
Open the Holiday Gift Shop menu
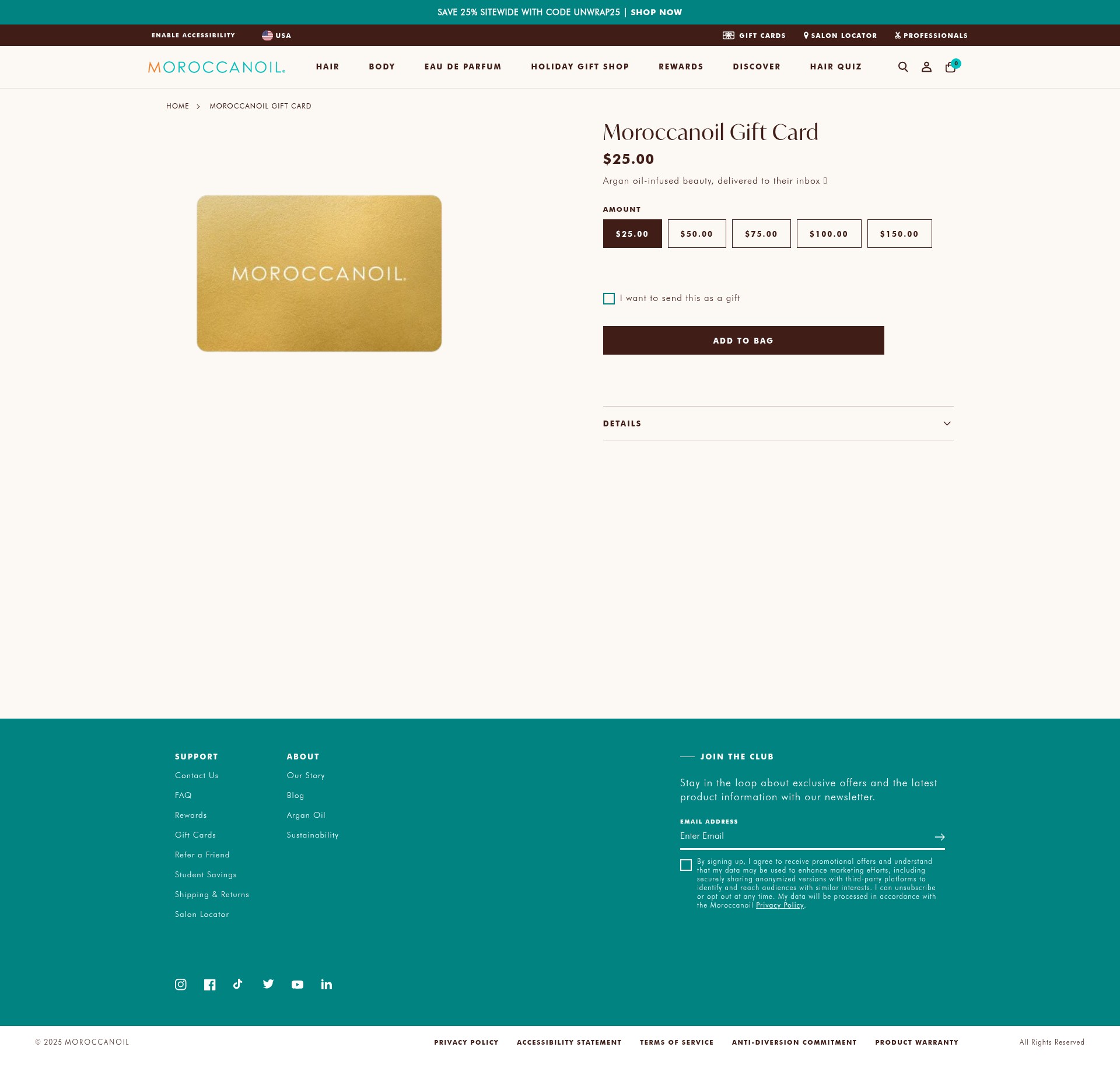click(580, 66)
